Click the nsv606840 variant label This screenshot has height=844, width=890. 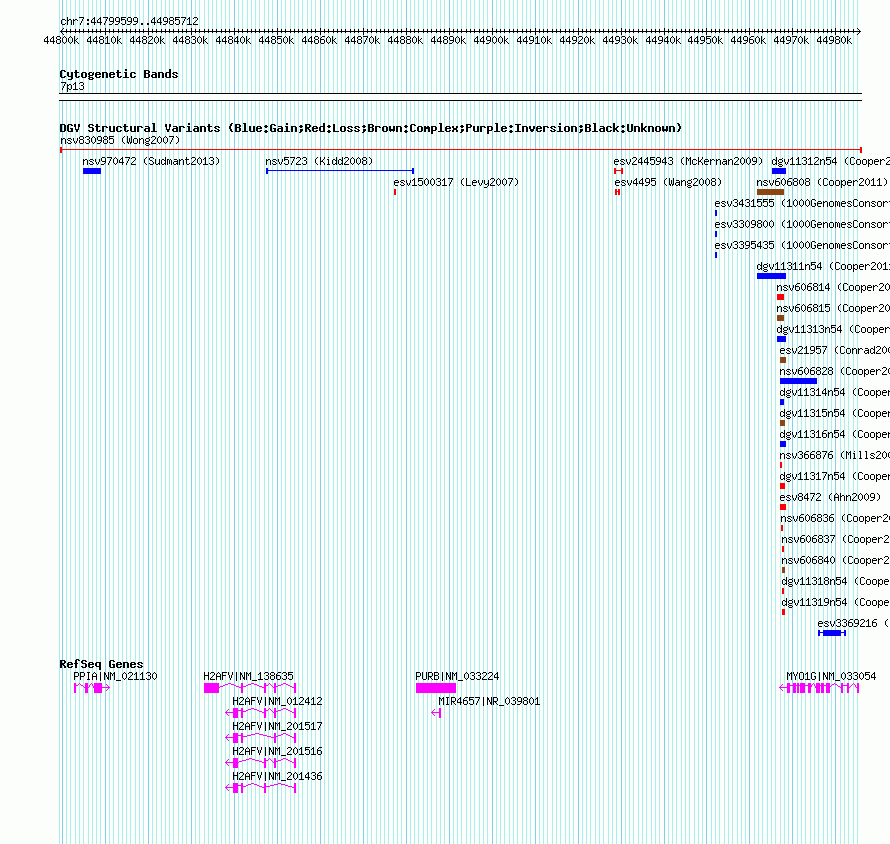[836, 560]
